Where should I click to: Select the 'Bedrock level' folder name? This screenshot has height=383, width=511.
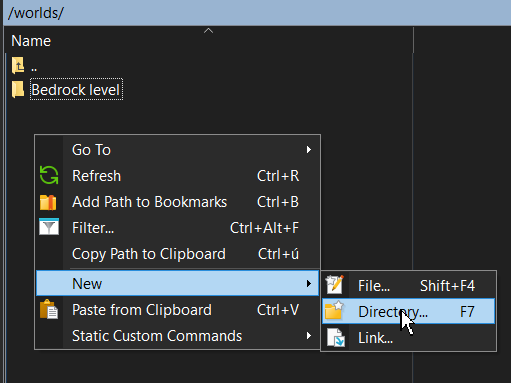(76, 90)
